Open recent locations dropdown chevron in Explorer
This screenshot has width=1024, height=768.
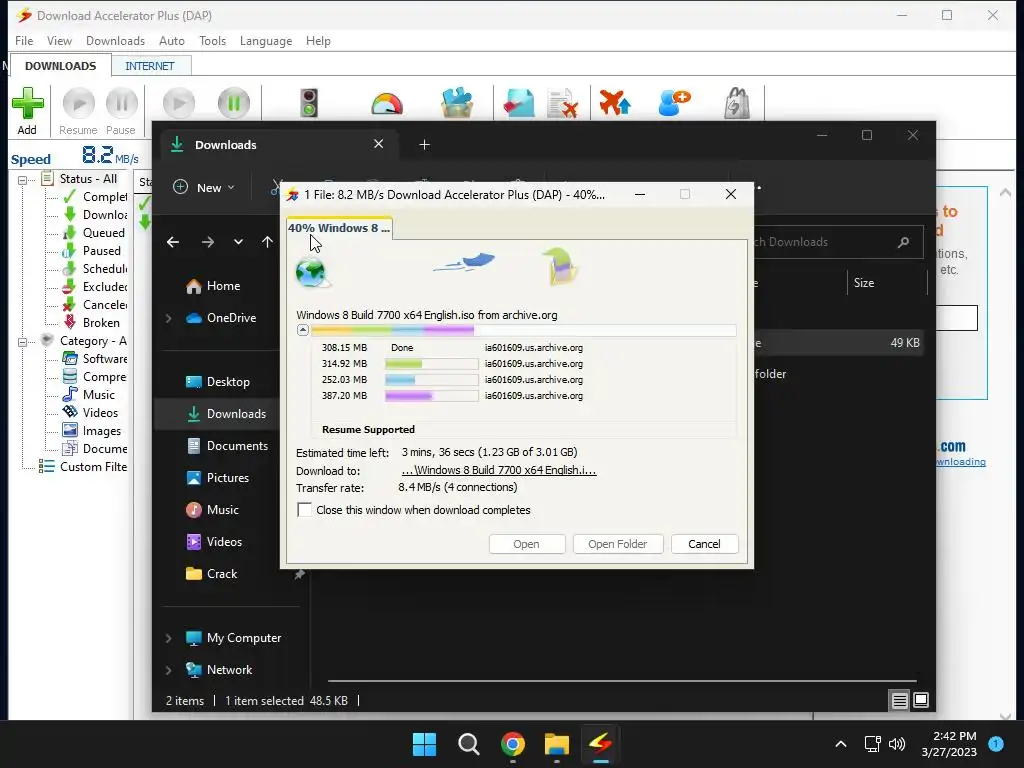point(238,242)
